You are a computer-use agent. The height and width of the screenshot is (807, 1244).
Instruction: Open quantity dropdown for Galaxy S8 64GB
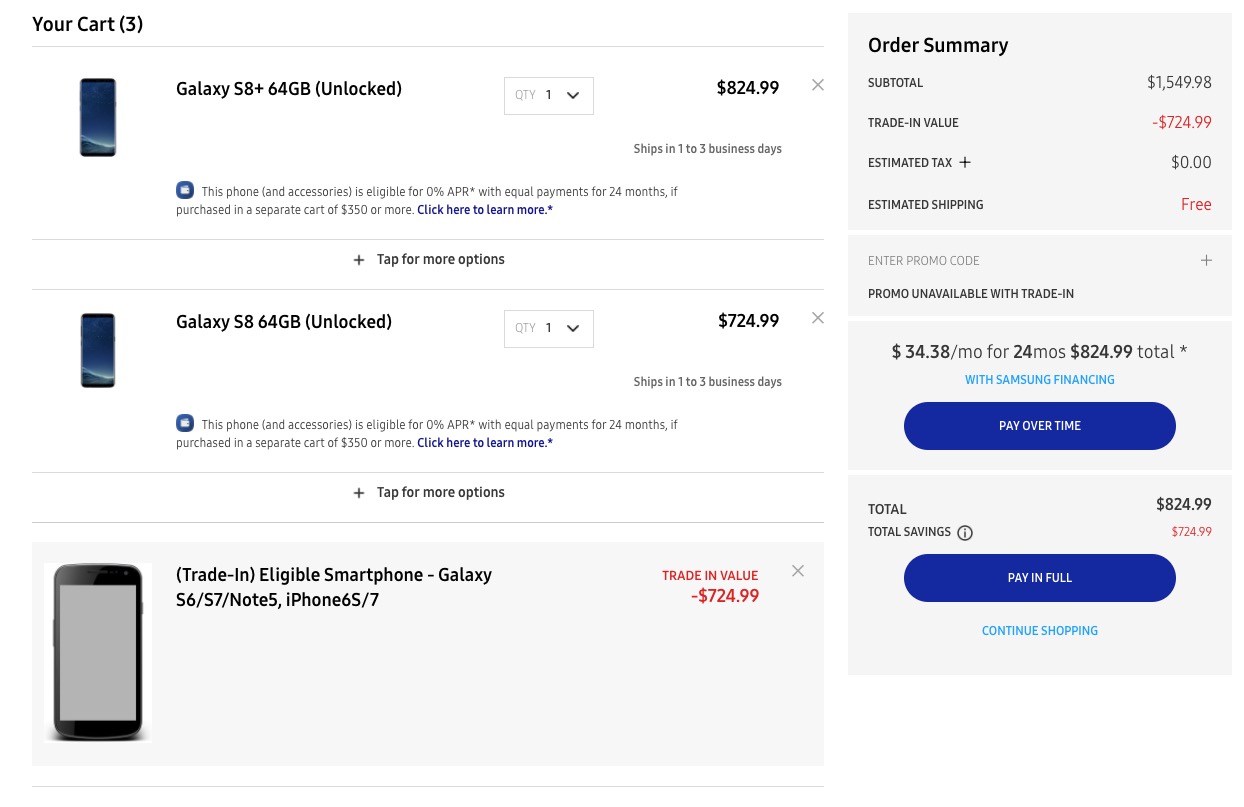click(x=549, y=329)
